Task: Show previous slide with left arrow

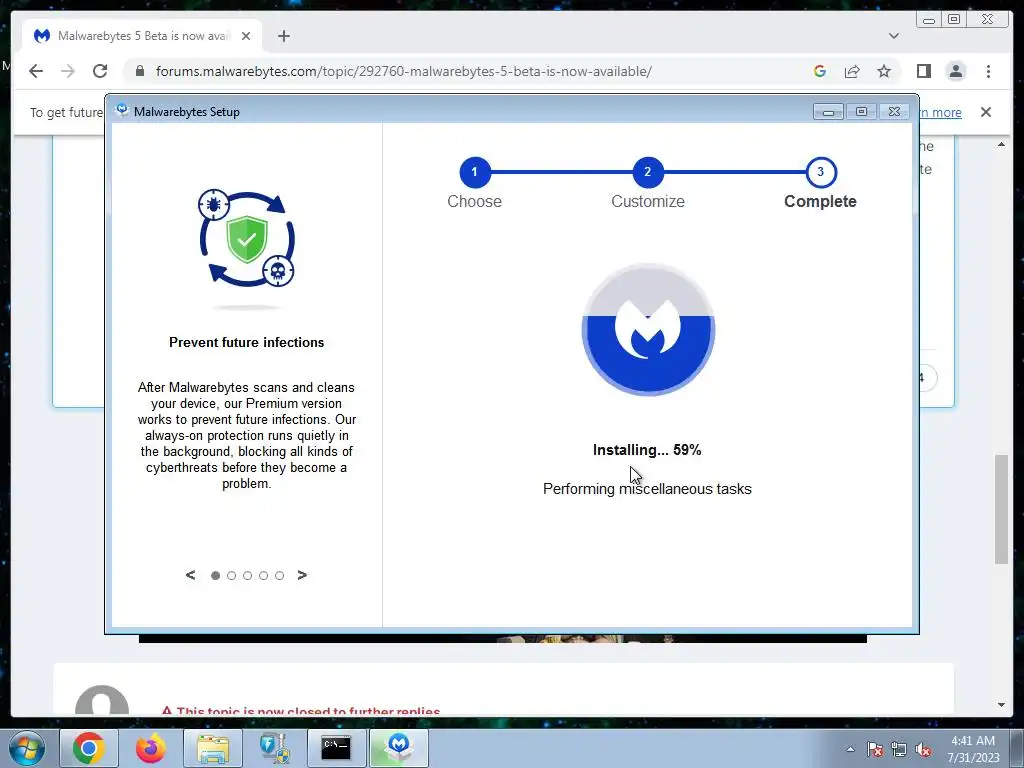Action: click(190, 575)
